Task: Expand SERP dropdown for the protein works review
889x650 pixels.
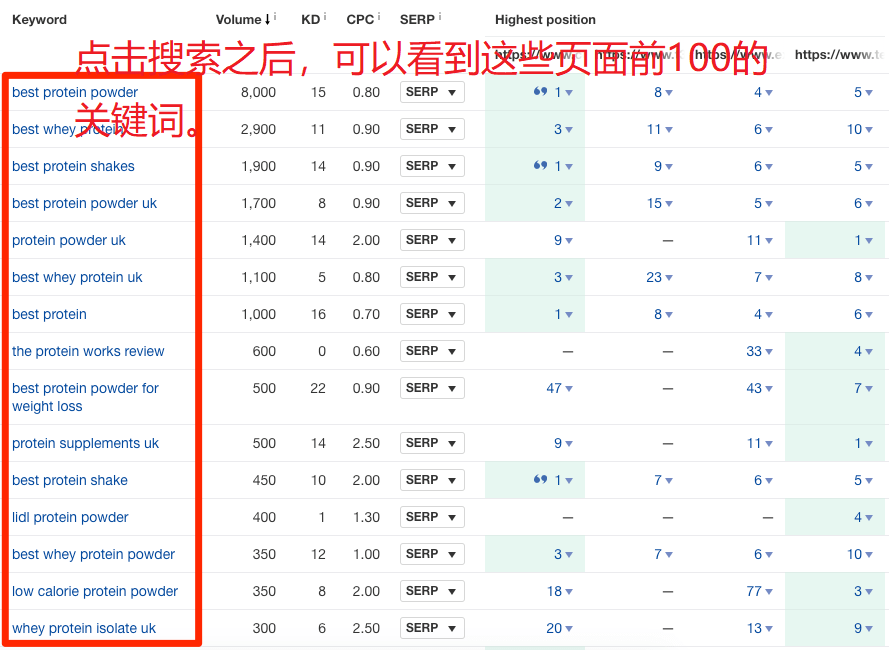Action: tap(432, 351)
